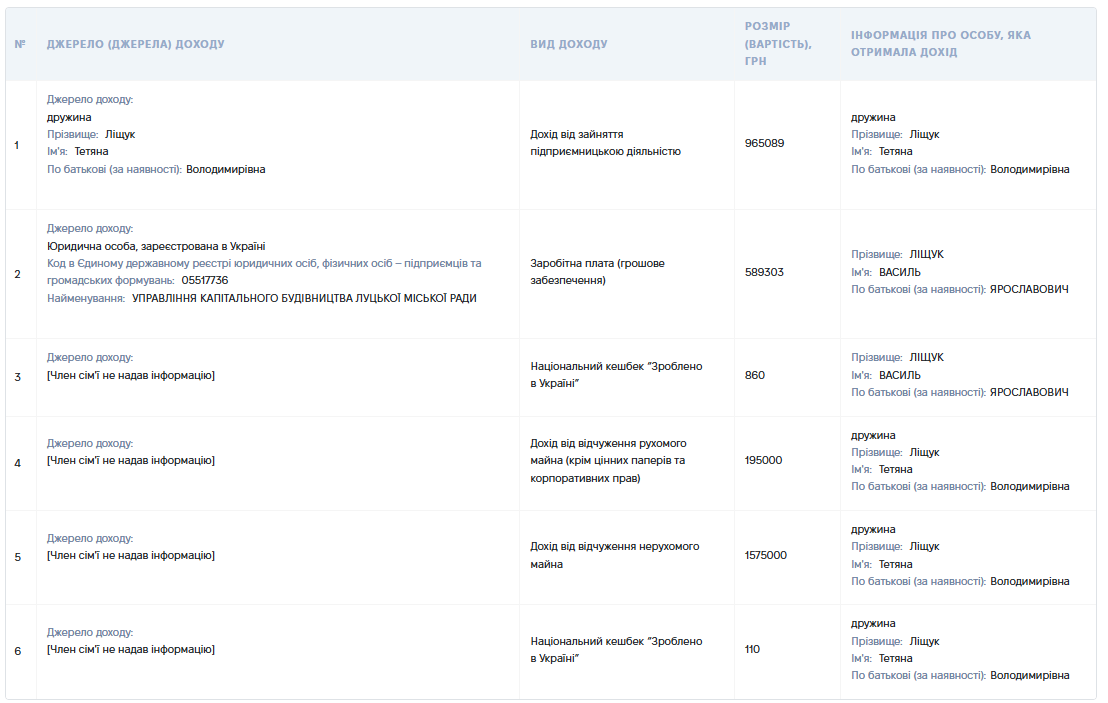Select the organization code 05517736
Viewport: 1108px width, 703px height.
205,280
